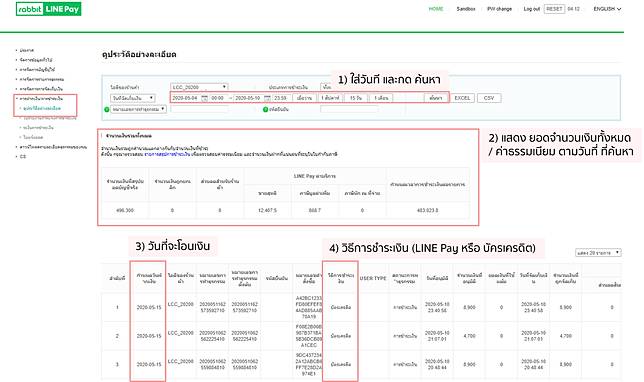The width and height of the screenshot is (644, 382).
Task: Click the text input beside second help icon
Action: click(349, 109)
